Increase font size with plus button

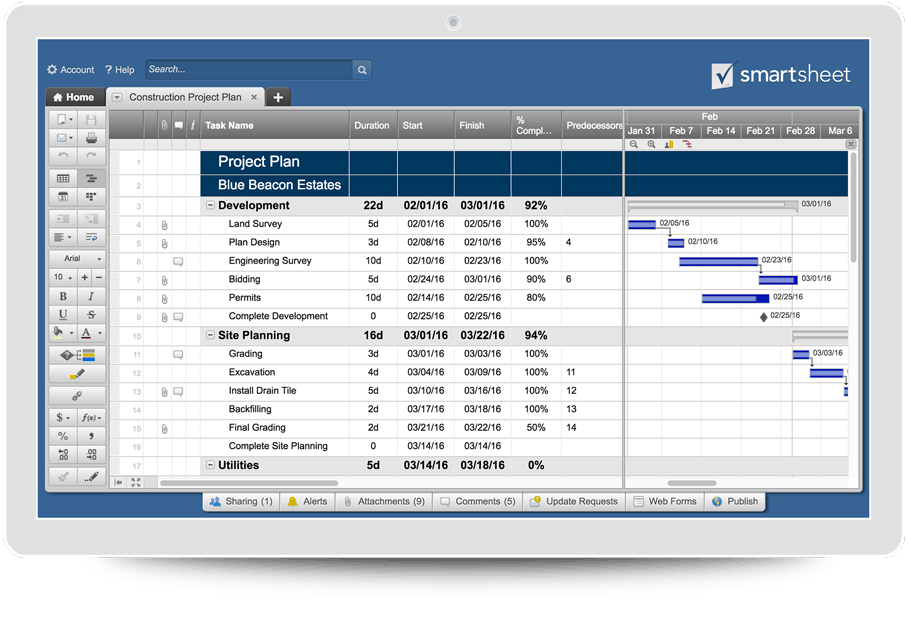(85, 277)
